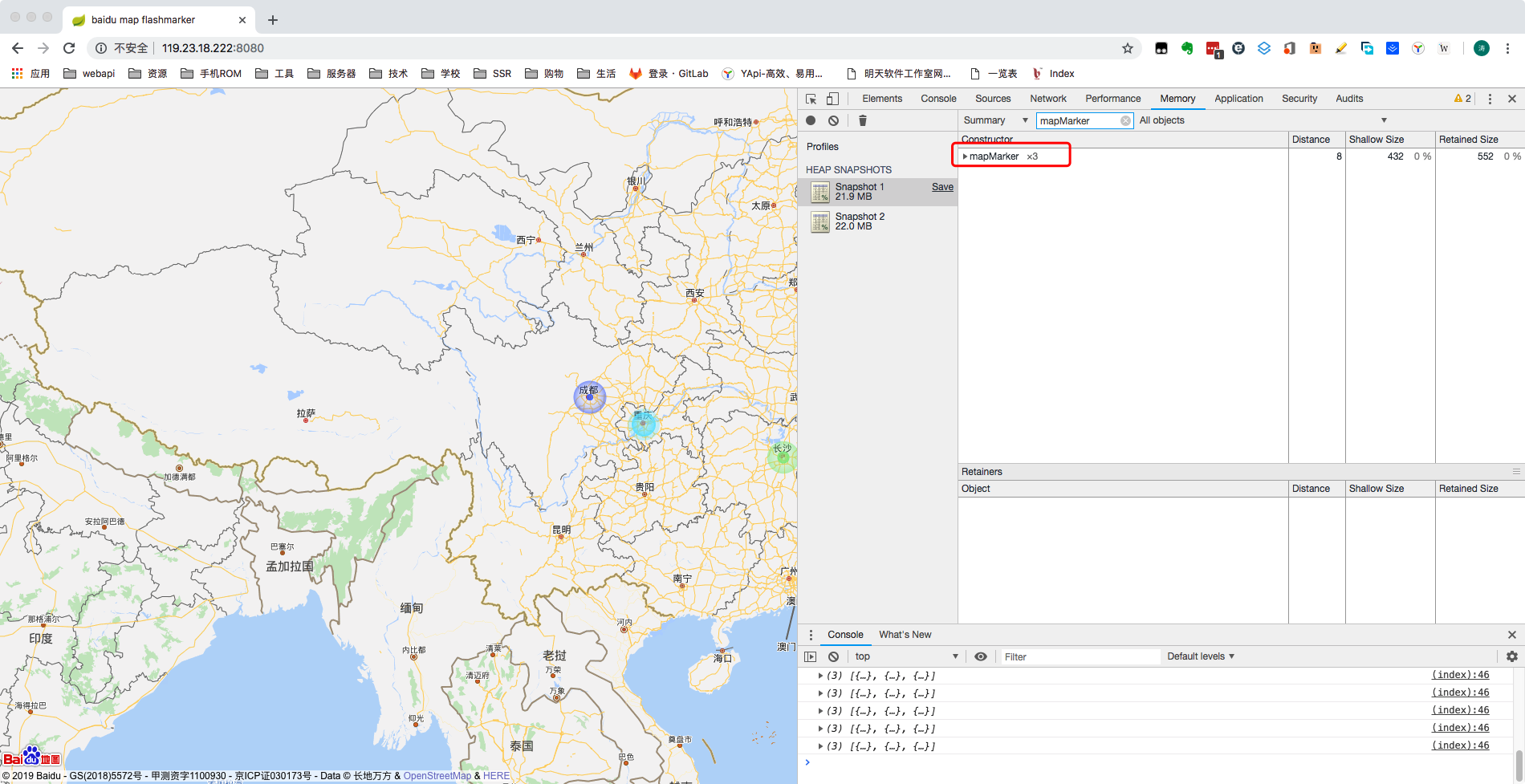This screenshot has height=784, width=1525.
Task: Open the Default levels dropdown
Action: tap(1201, 656)
